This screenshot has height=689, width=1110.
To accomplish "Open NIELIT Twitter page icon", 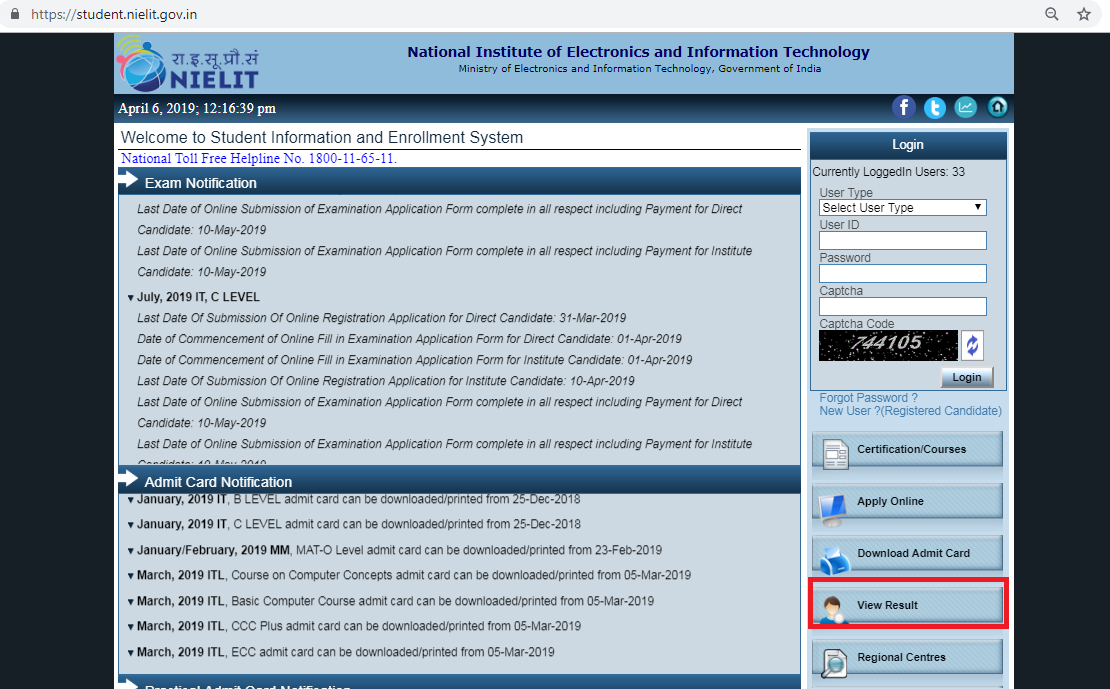I will 934,108.
